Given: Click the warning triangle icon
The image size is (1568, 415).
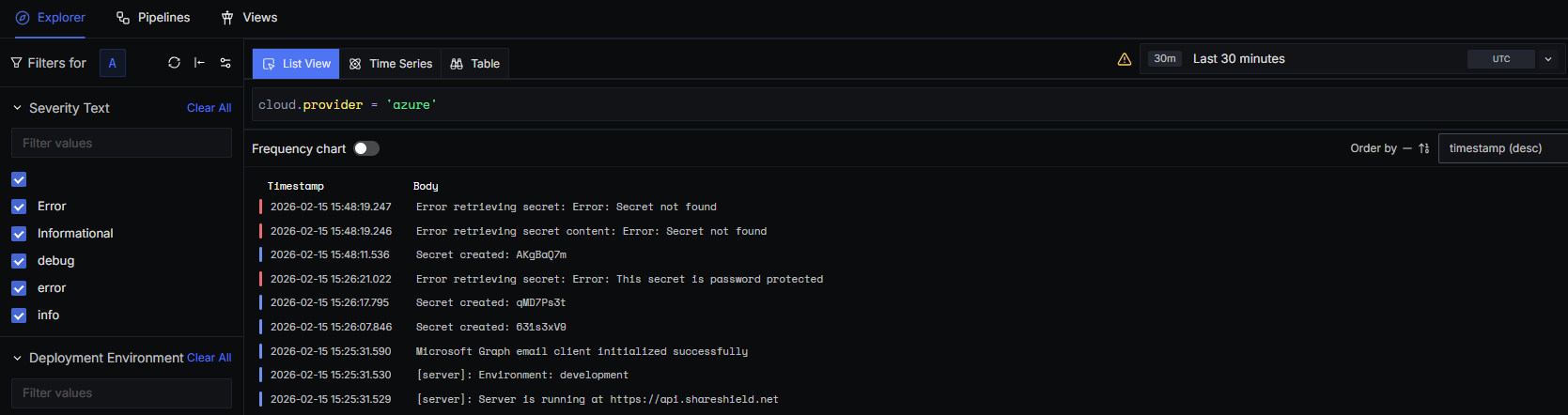Looking at the screenshot, I should tap(1125, 59).
